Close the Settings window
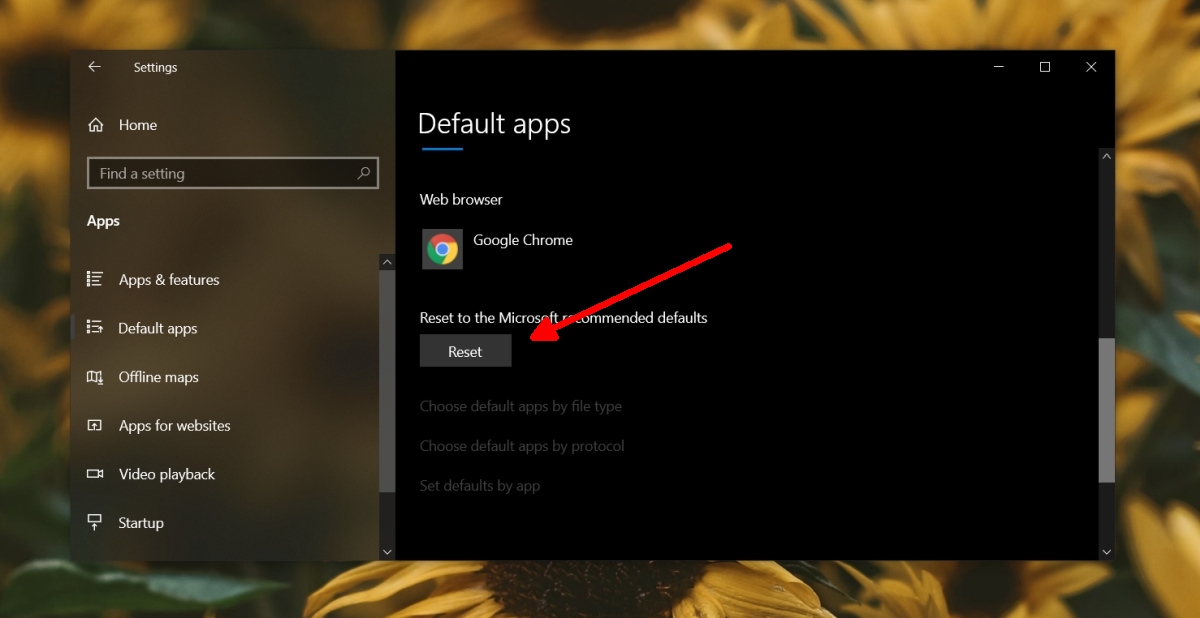The image size is (1200, 618). (x=1091, y=67)
